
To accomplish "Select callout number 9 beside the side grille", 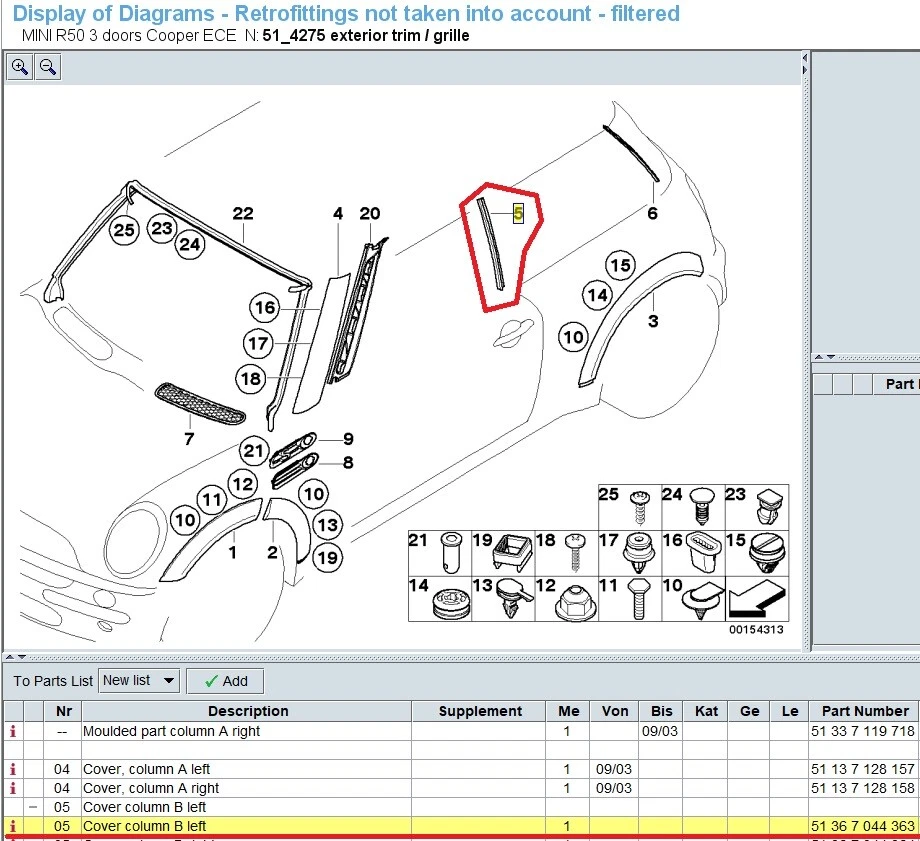I will [349, 439].
